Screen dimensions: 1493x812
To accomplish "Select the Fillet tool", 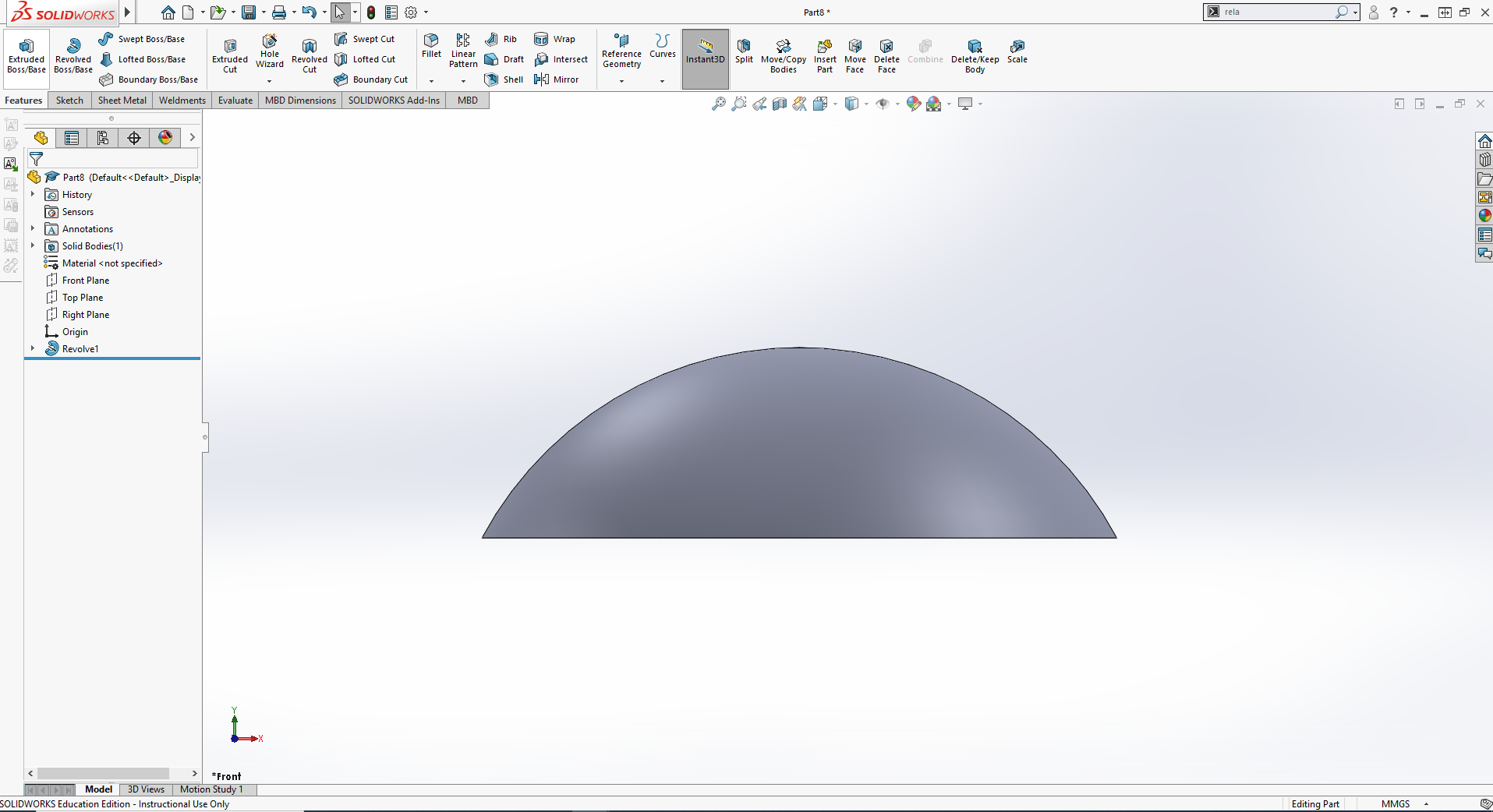I will tap(431, 46).
